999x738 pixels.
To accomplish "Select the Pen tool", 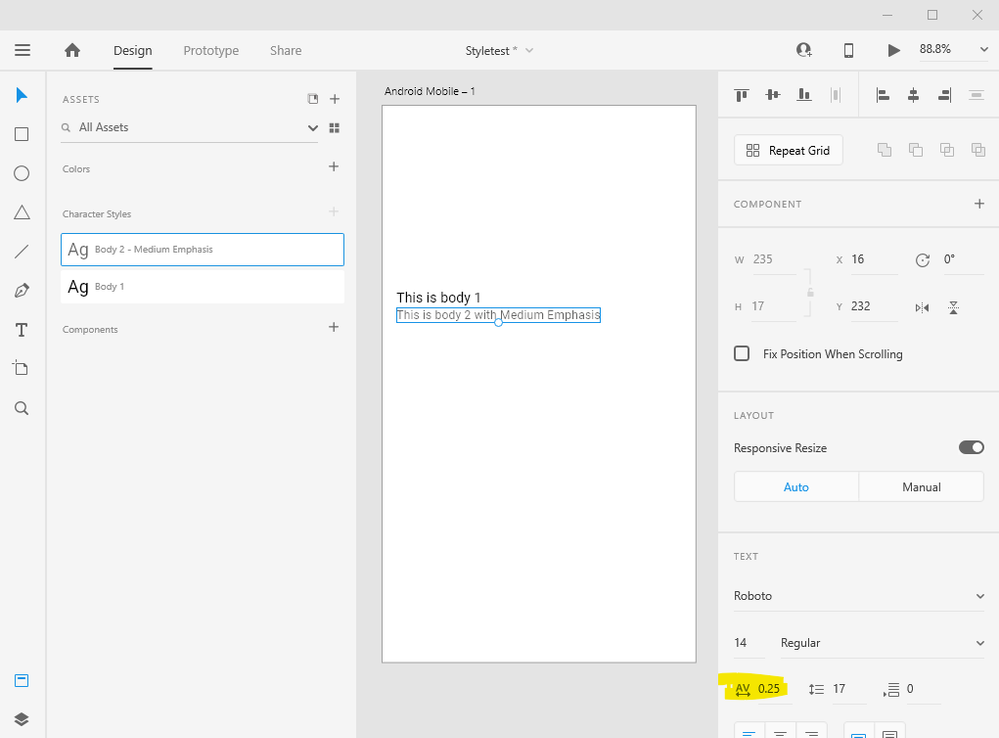I will click(21, 291).
